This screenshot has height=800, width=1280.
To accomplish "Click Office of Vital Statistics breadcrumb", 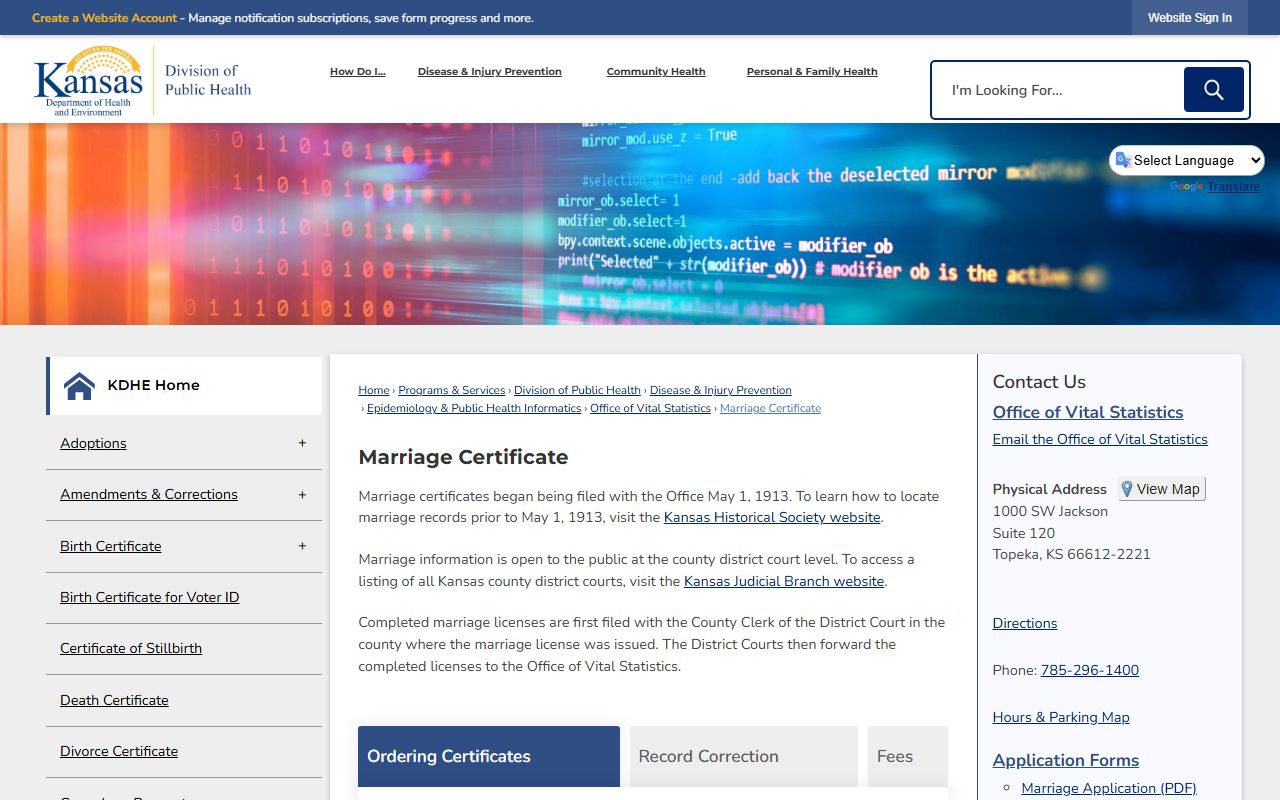I will click(x=650, y=408).
